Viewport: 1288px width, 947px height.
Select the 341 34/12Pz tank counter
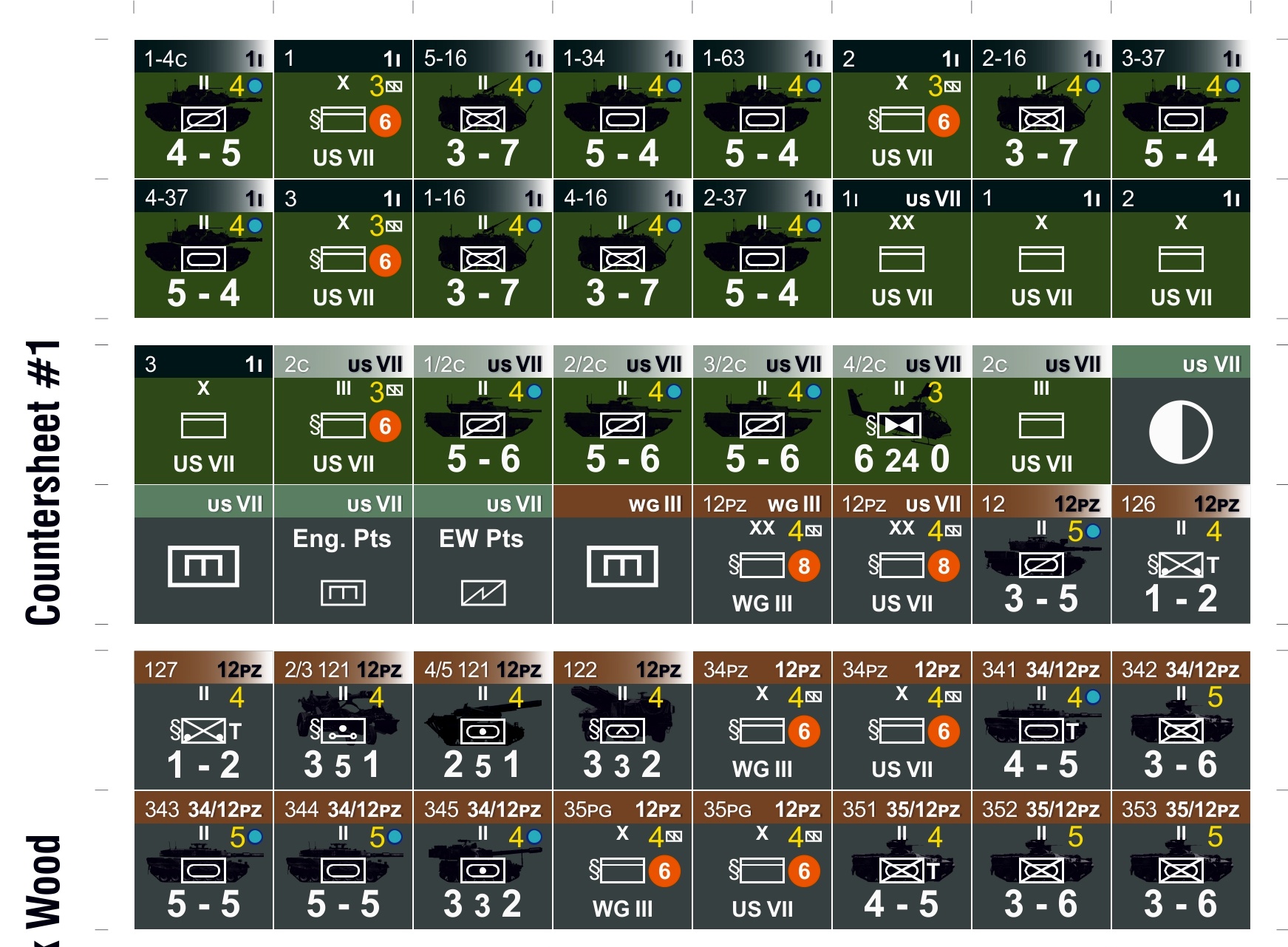1041,720
